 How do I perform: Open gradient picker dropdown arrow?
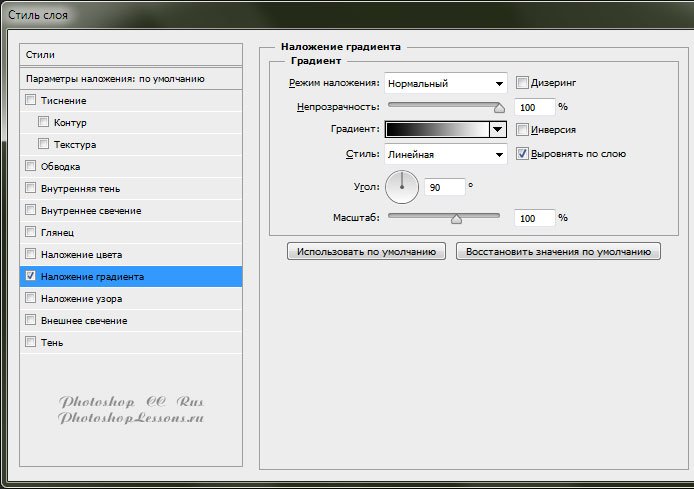coord(496,129)
